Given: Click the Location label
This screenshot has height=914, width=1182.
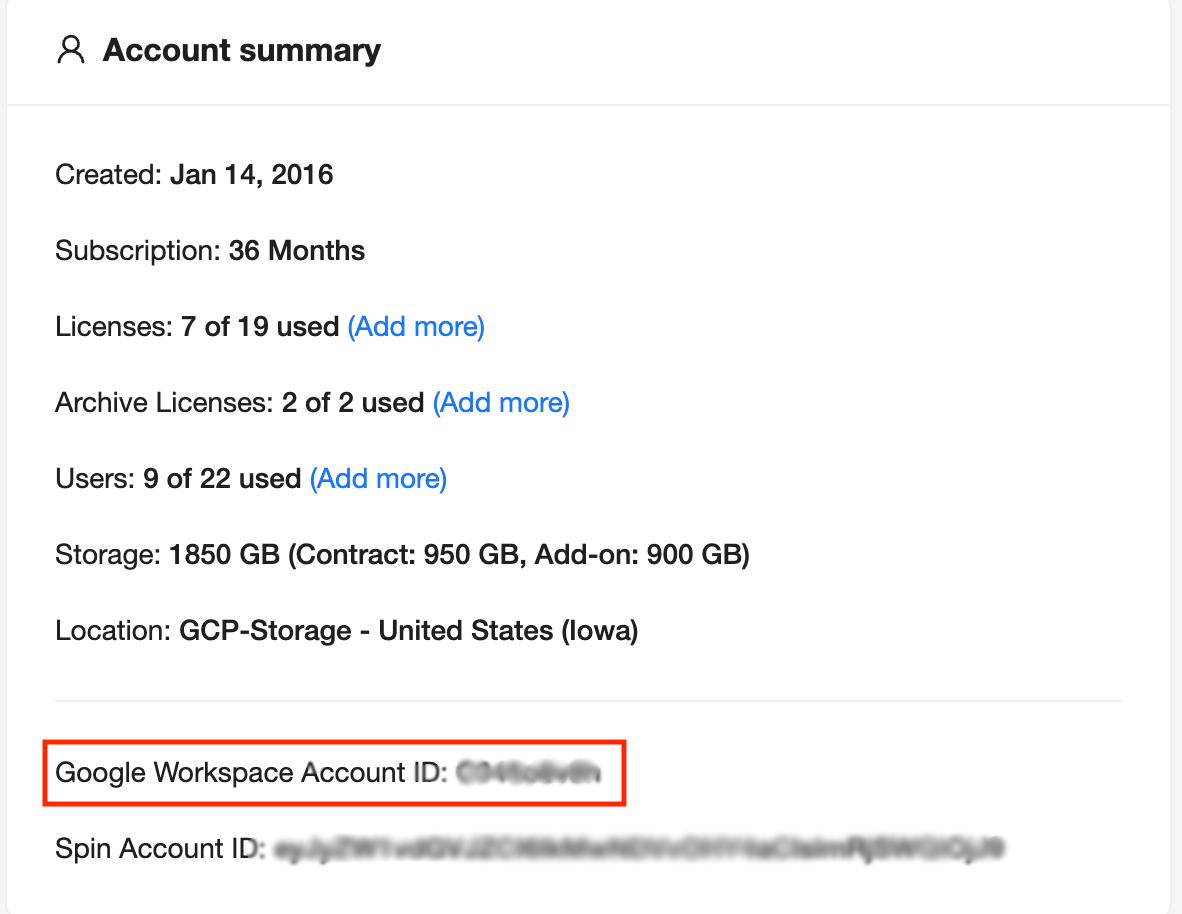Looking at the screenshot, I should point(112,631).
